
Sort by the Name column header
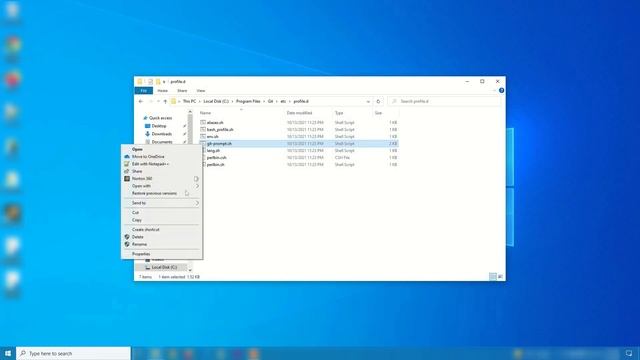coord(205,113)
